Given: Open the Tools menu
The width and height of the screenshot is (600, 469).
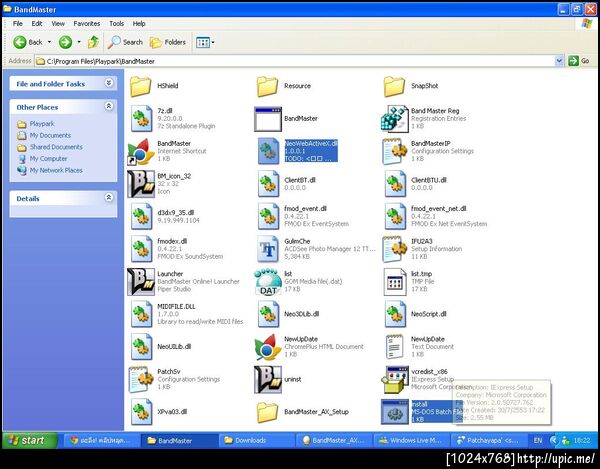Looking at the screenshot, I should coord(116,23).
